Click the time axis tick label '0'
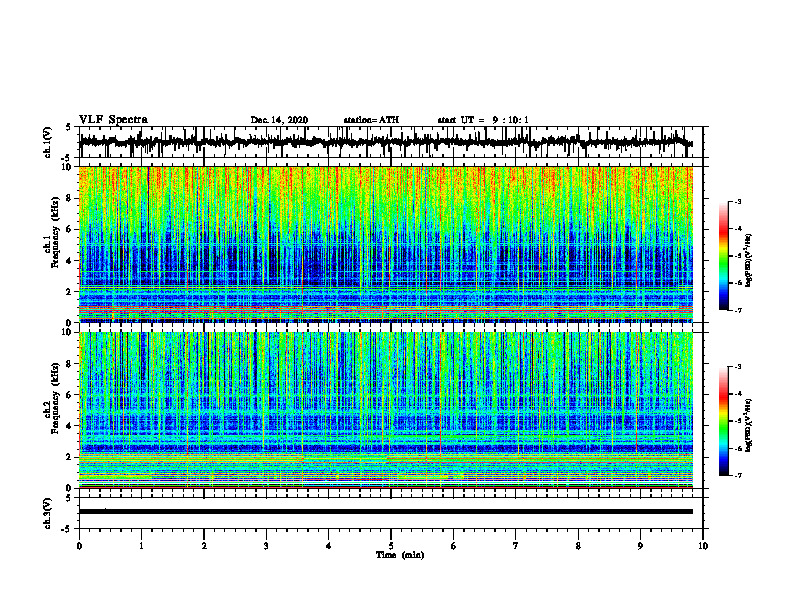Image resolution: width=792 pixels, height=612 pixels. tap(79, 546)
